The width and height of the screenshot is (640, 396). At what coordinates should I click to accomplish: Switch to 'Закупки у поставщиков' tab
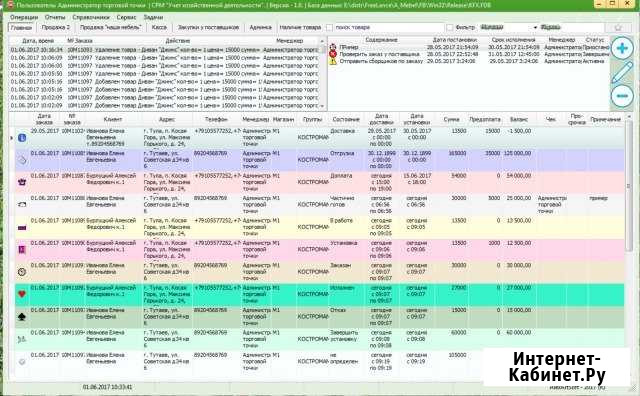click(x=208, y=27)
